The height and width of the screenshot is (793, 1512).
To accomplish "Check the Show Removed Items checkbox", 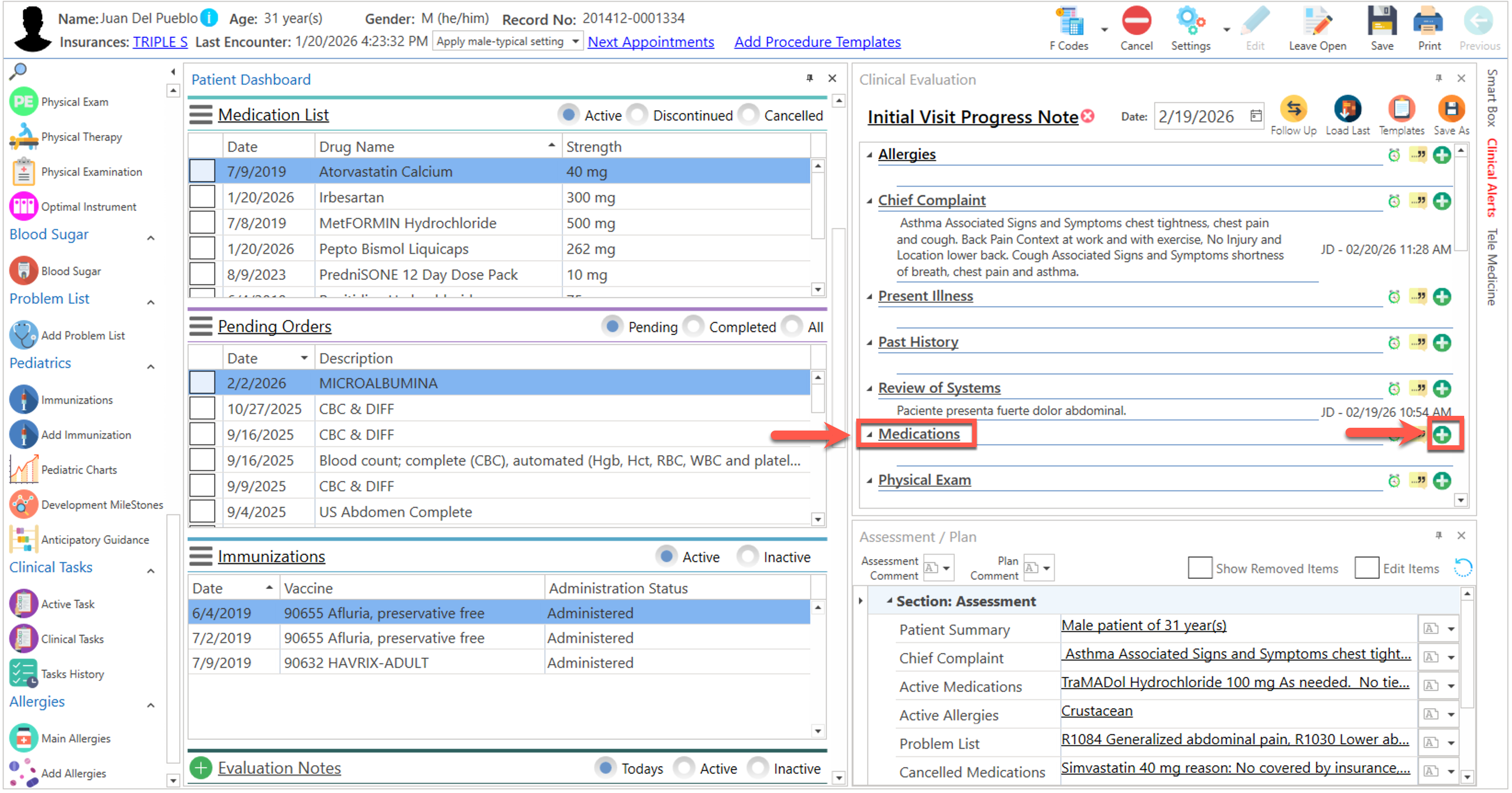I will [x=1199, y=568].
